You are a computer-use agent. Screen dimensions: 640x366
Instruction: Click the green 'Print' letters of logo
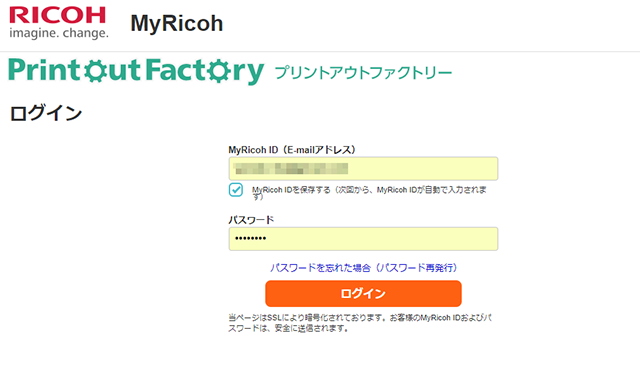[45, 70]
